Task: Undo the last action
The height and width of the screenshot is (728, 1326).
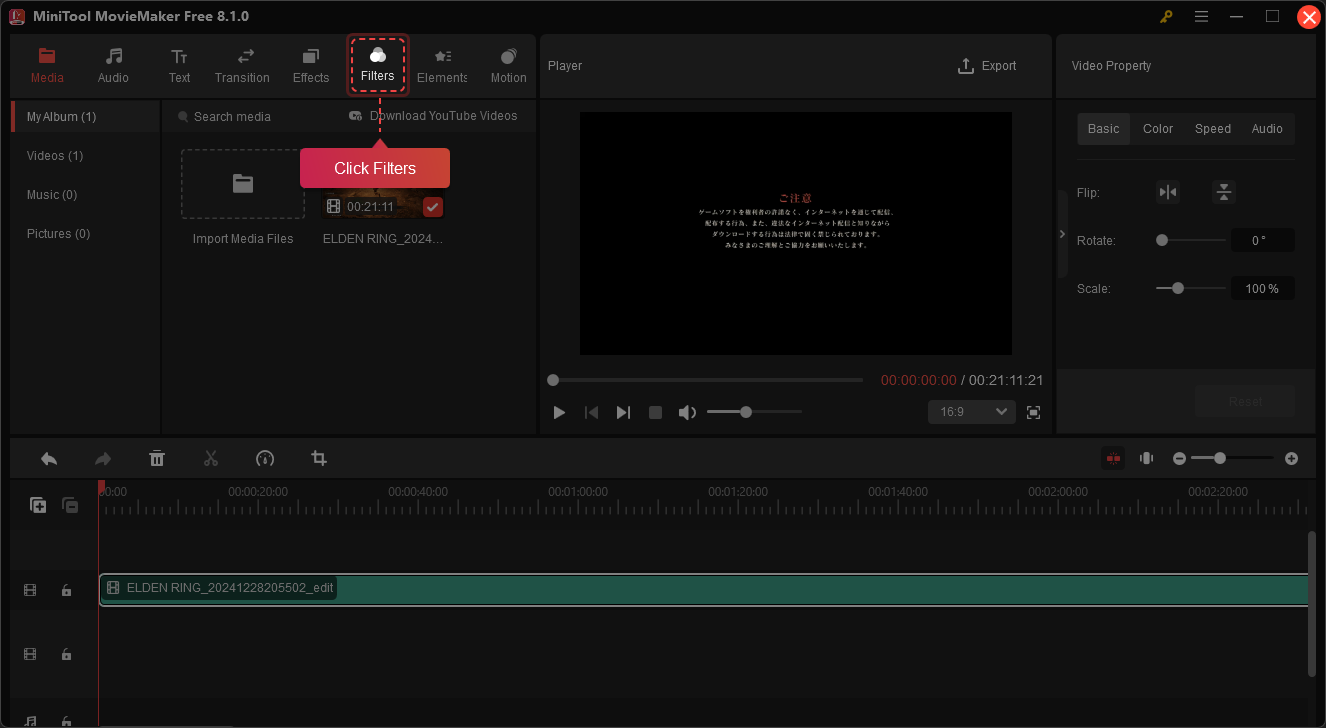Action: click(49, 458)
